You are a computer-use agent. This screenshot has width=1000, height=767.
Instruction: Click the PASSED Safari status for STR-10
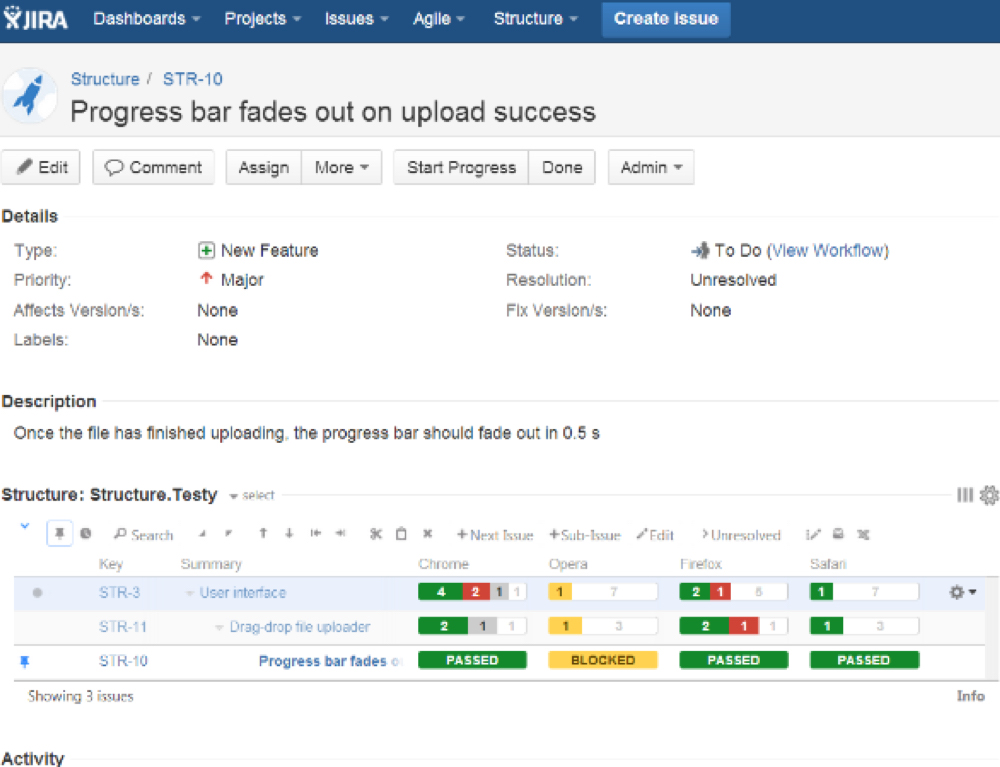(864, 660)
